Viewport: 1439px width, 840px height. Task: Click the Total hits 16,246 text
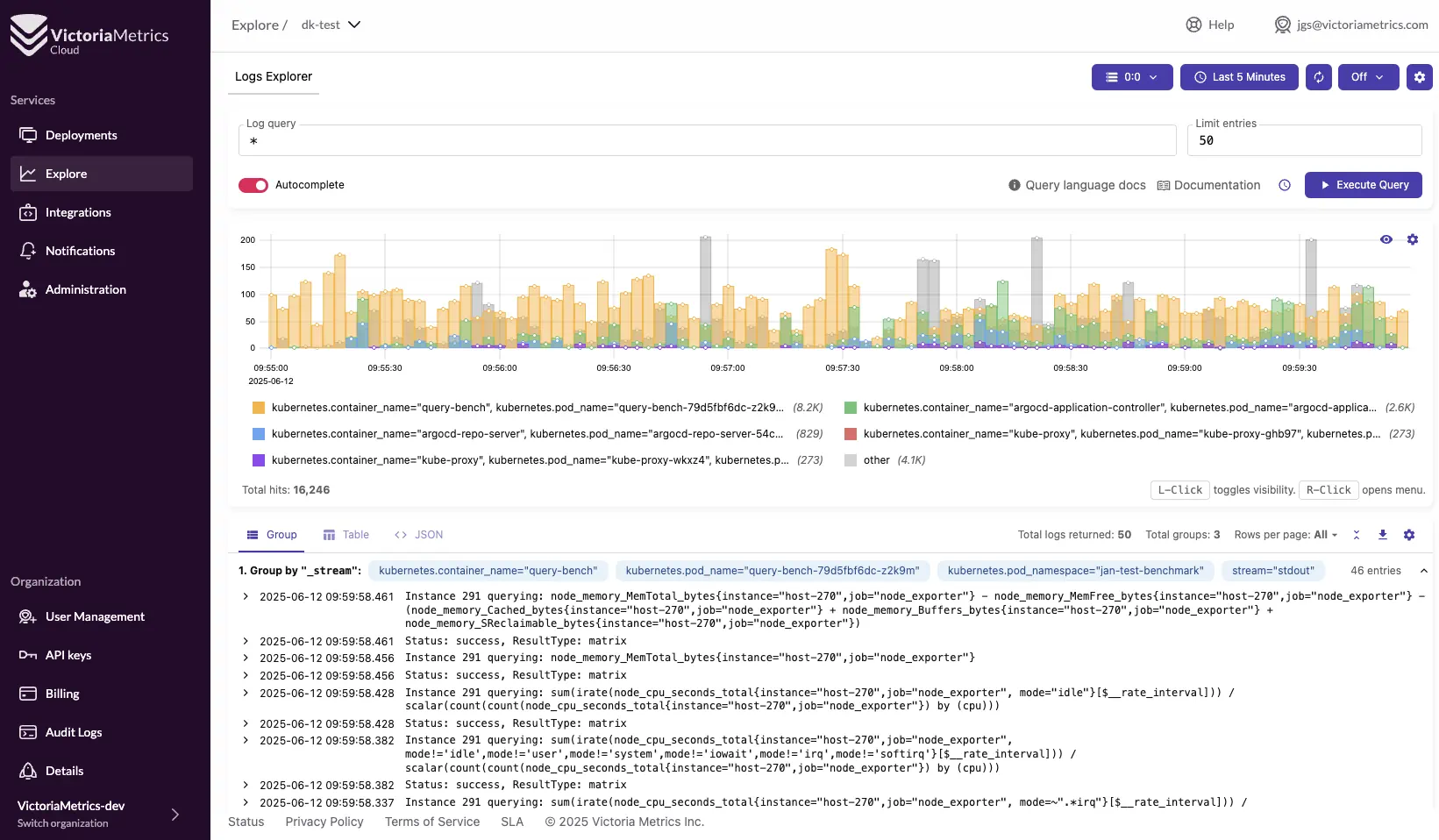point(286,490)
